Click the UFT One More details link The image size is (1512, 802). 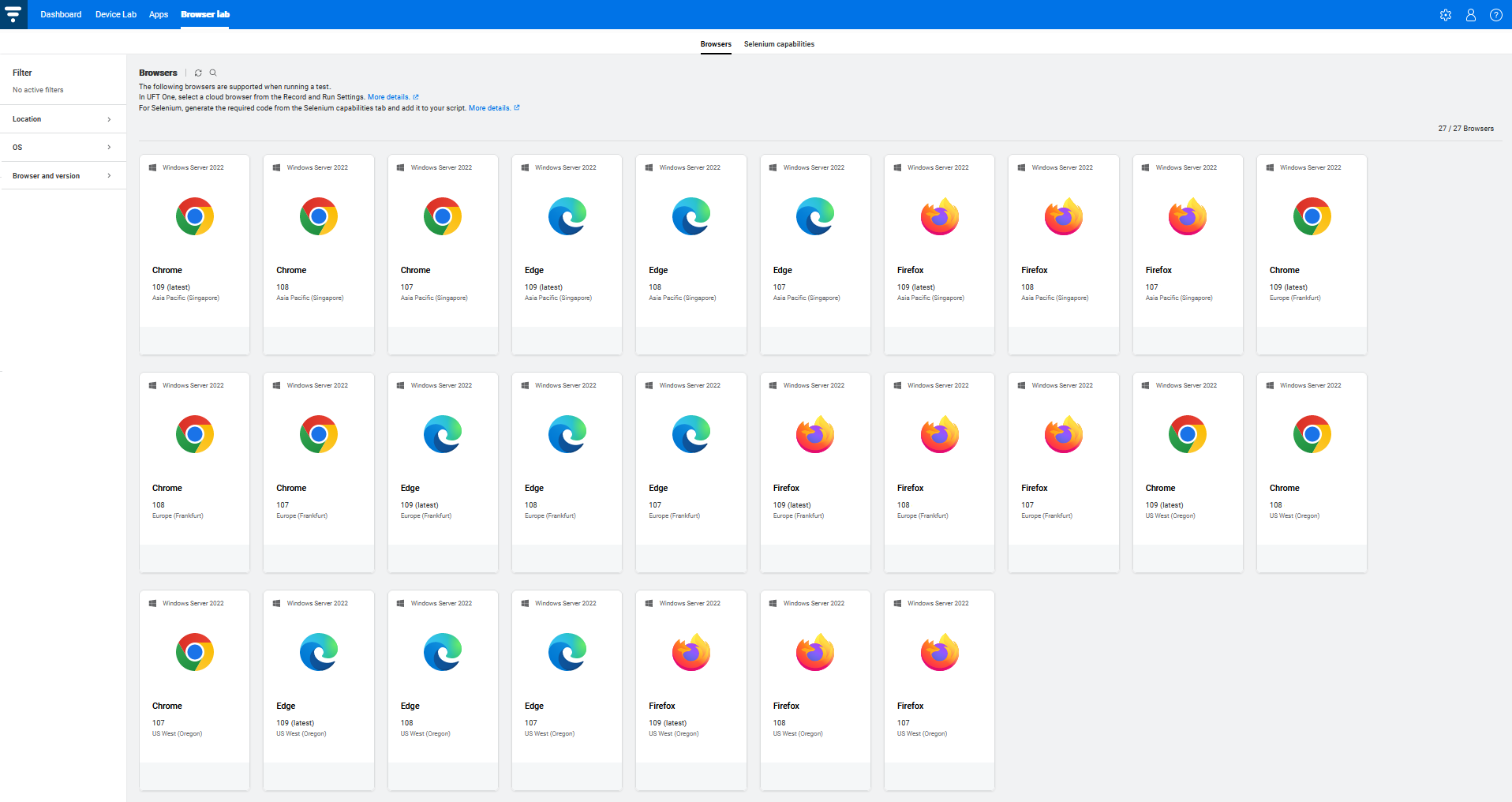387,96
